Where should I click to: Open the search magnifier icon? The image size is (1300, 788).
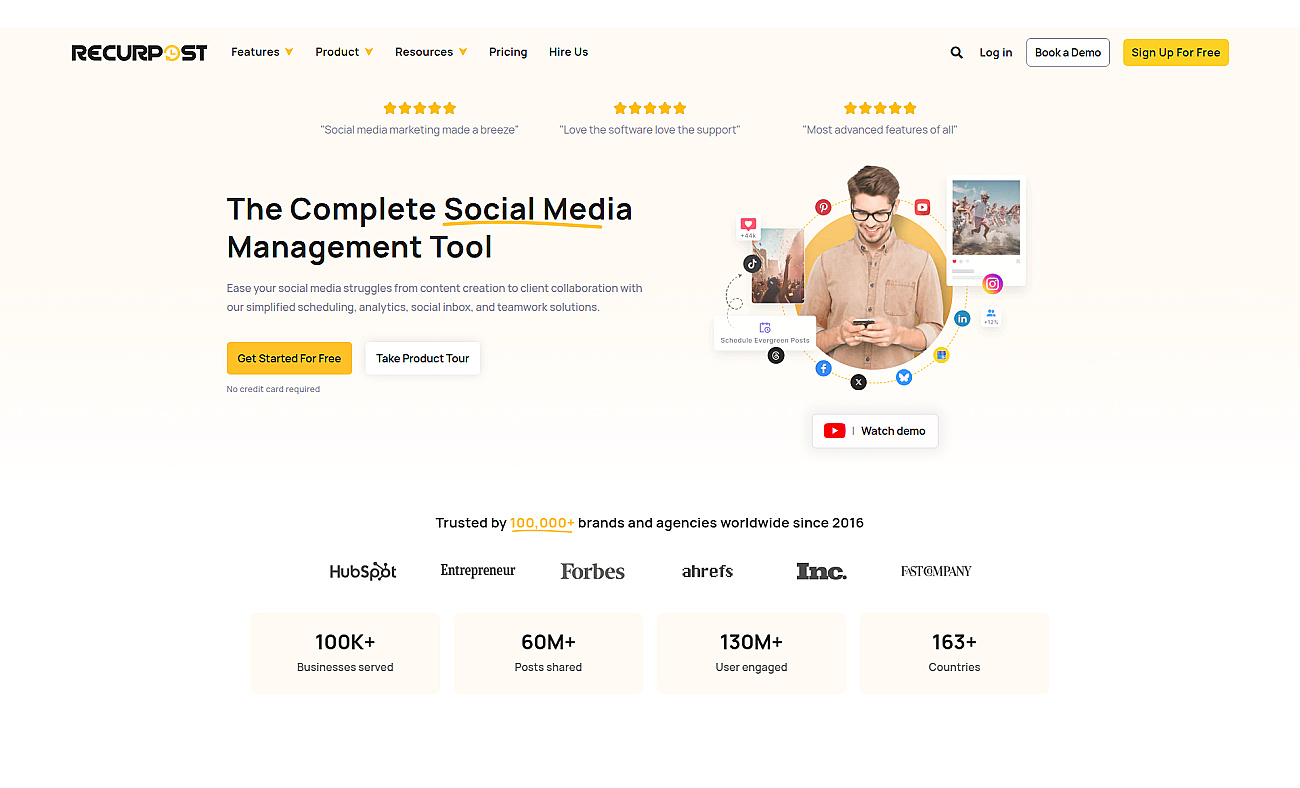click(x=956, y=52)
